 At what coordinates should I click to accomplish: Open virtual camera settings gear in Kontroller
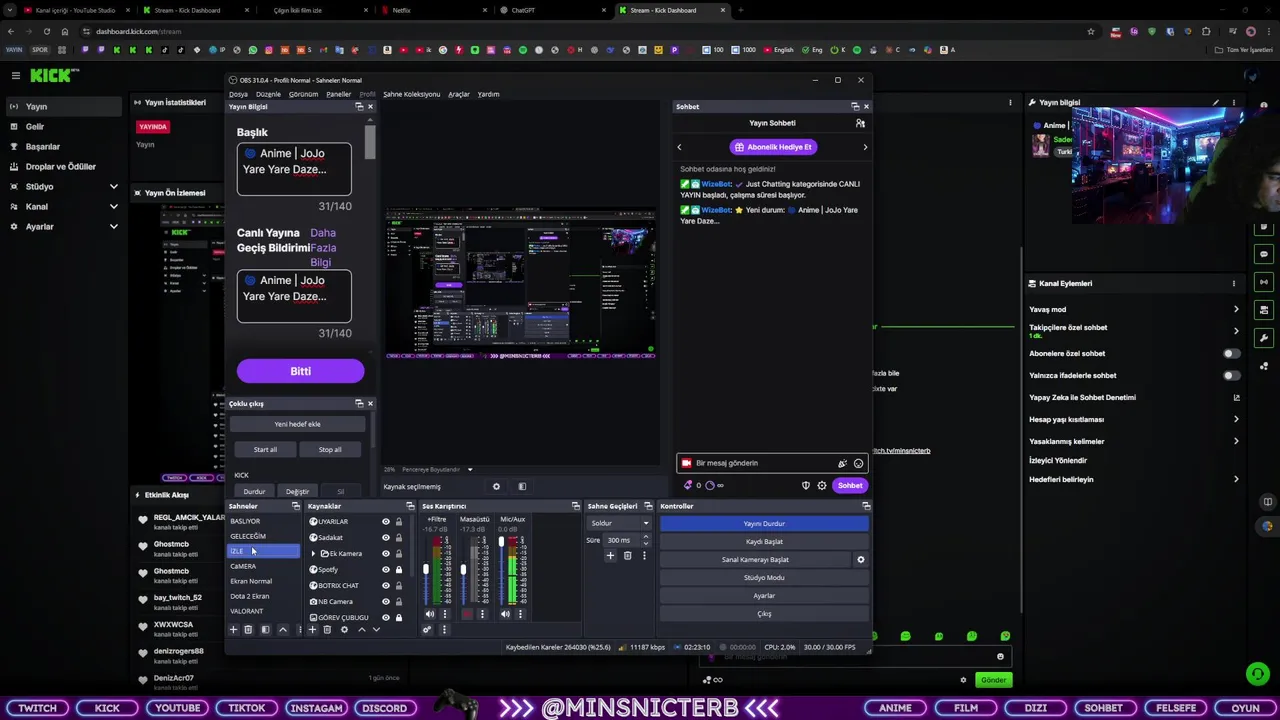(x=861, y=560)
